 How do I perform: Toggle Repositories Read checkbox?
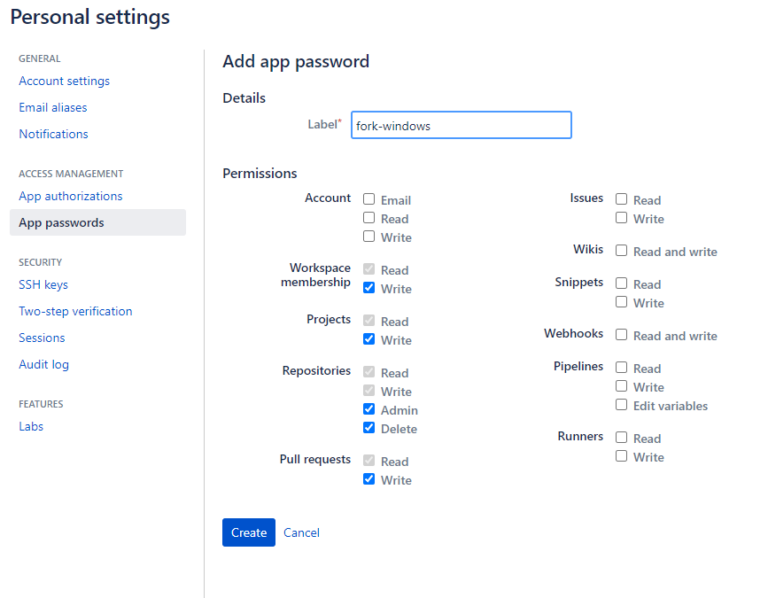tap(369, 372)
